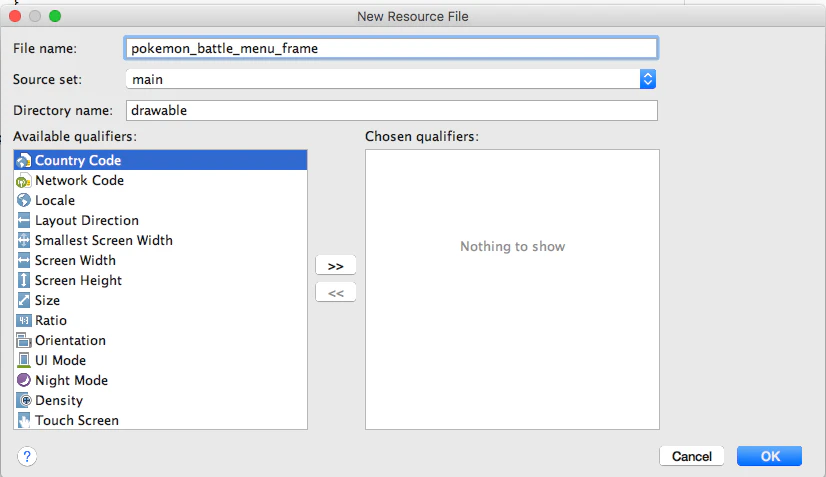Select the Touch Screen qualifier

coord(161,421)
